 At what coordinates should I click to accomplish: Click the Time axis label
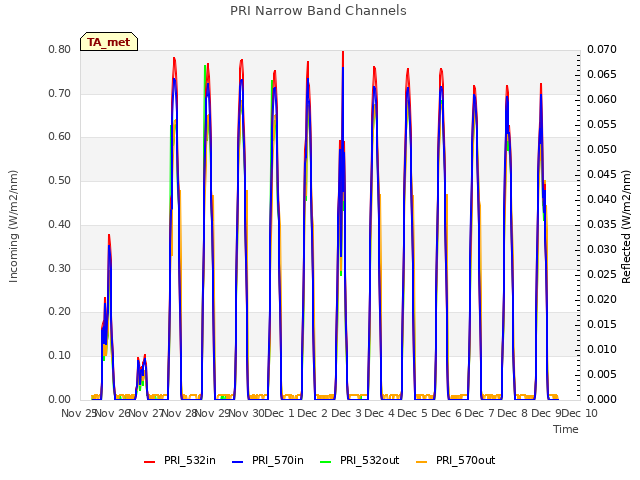tap(566, 429)
